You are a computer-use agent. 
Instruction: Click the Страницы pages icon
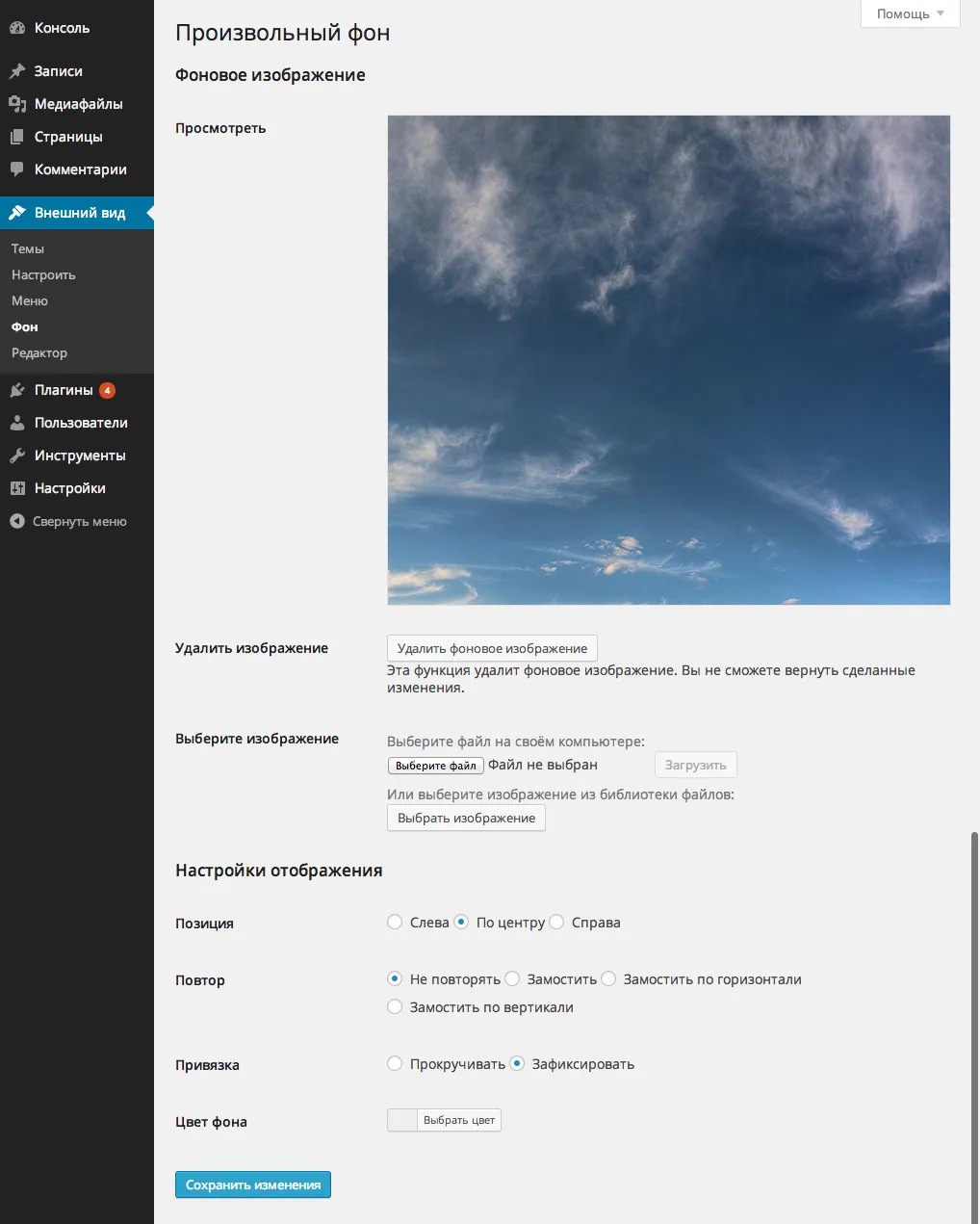tap(17, 137)
